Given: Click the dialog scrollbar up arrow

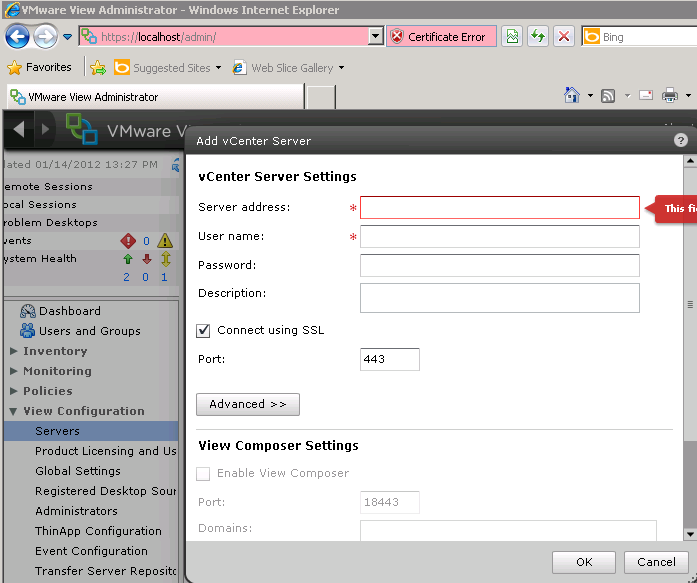Looking at the screenshot, I should [x=690, y=161].
